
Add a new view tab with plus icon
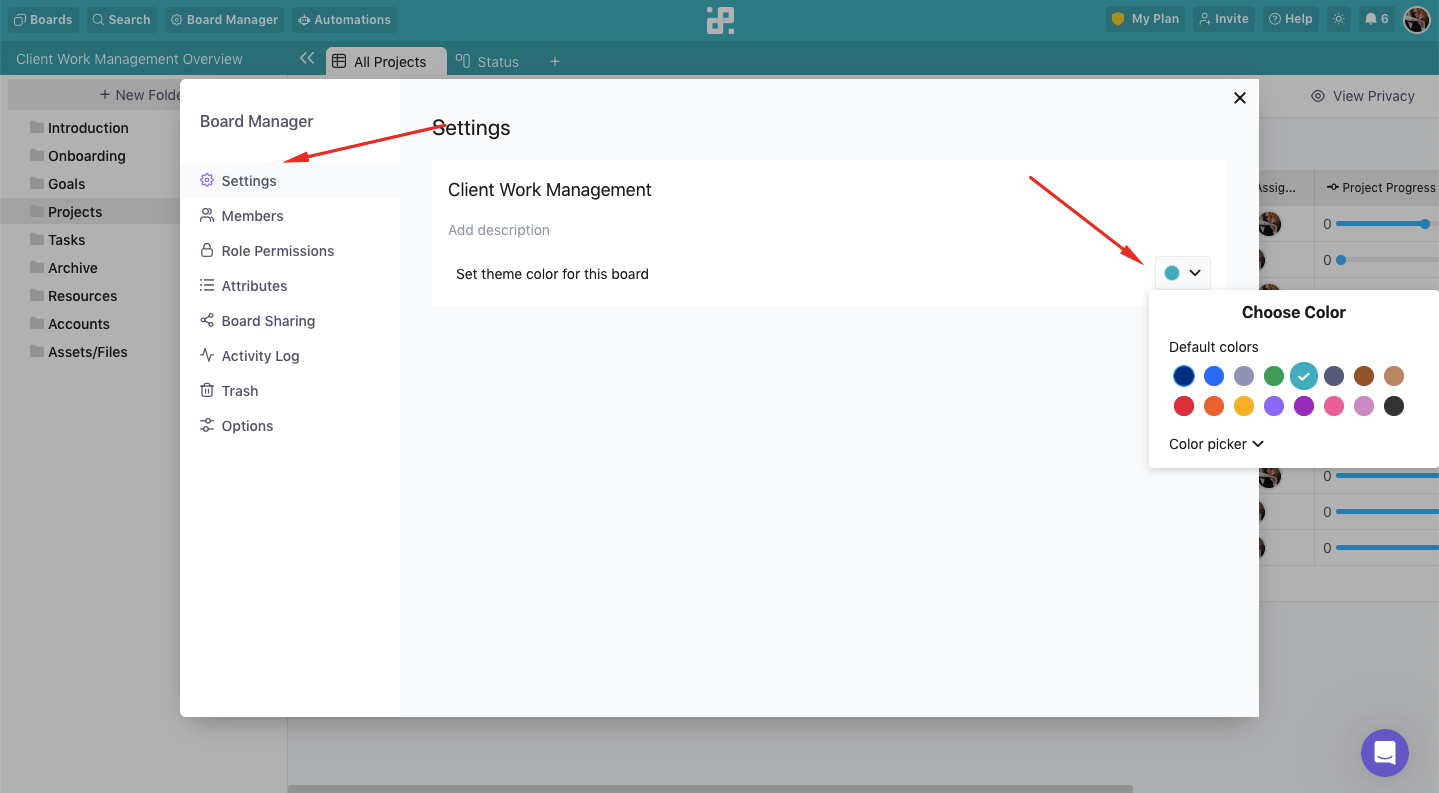click(x=555, y=62)
